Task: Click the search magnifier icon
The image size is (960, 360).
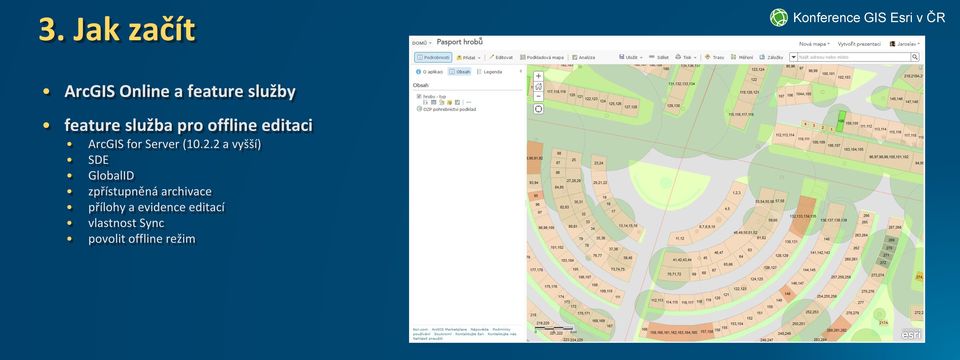Action: pos(915,57)
